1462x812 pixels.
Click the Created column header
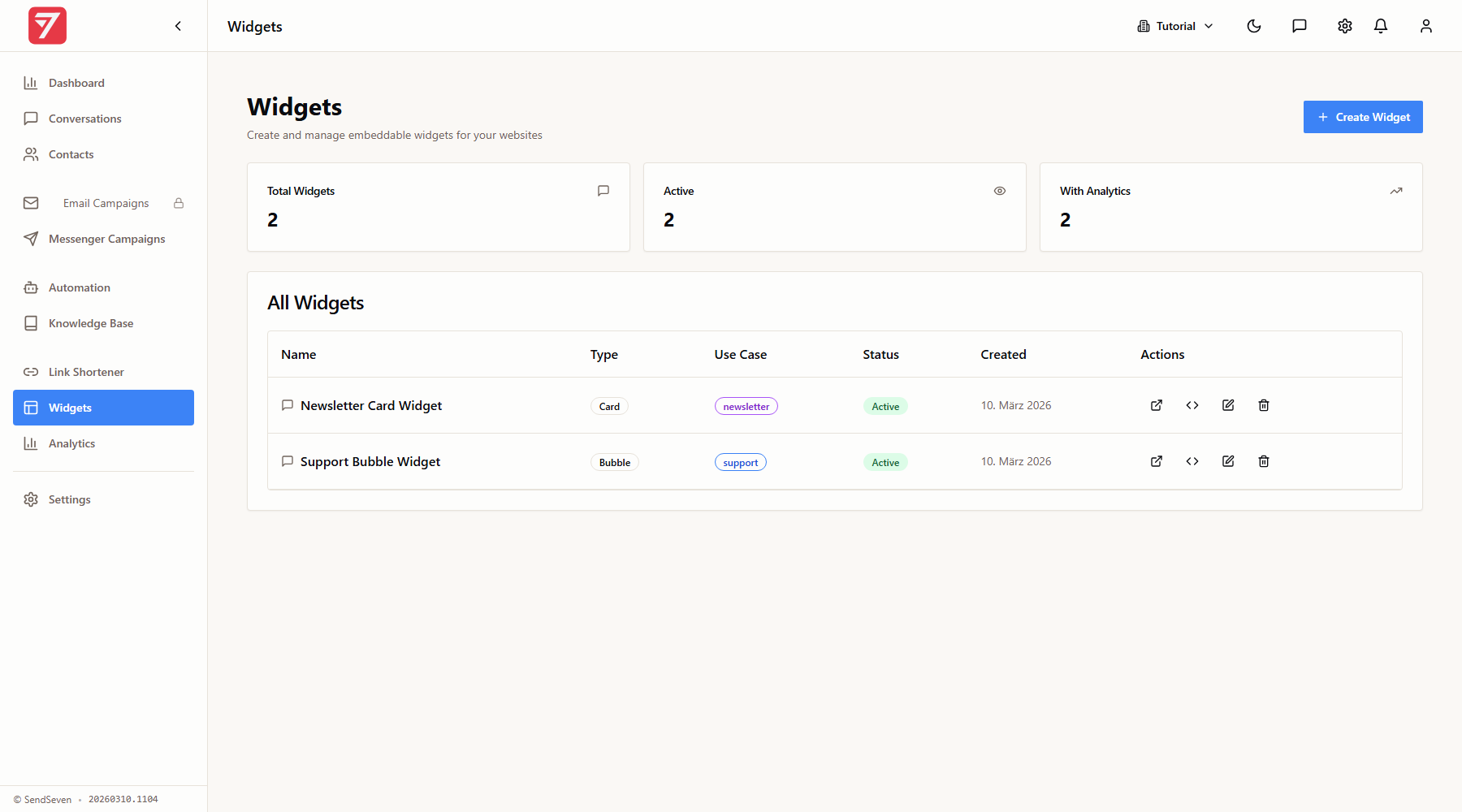[1004, 354]
